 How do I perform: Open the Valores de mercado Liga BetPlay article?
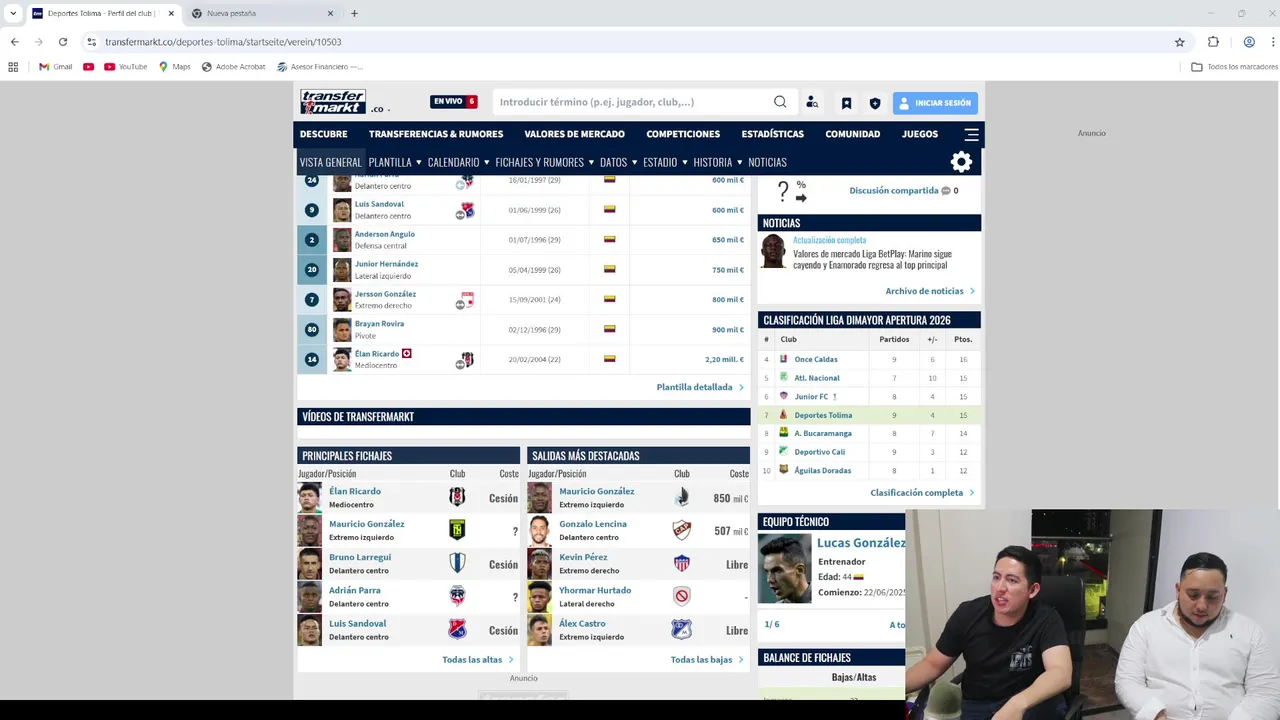tap(872, 259)
